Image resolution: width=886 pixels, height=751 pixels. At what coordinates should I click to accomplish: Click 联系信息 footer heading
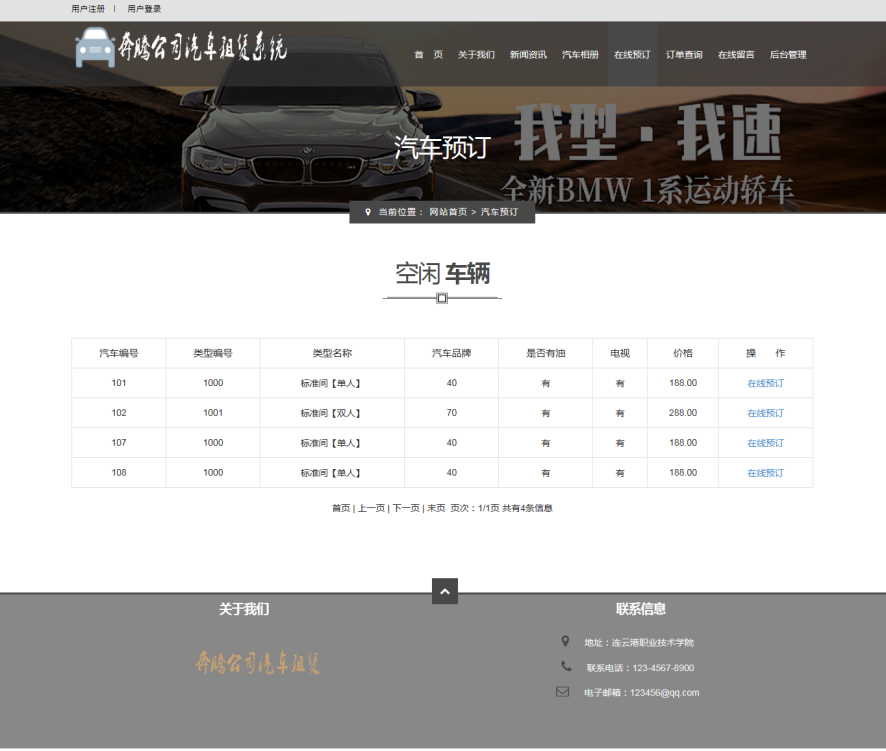(641, 609)
